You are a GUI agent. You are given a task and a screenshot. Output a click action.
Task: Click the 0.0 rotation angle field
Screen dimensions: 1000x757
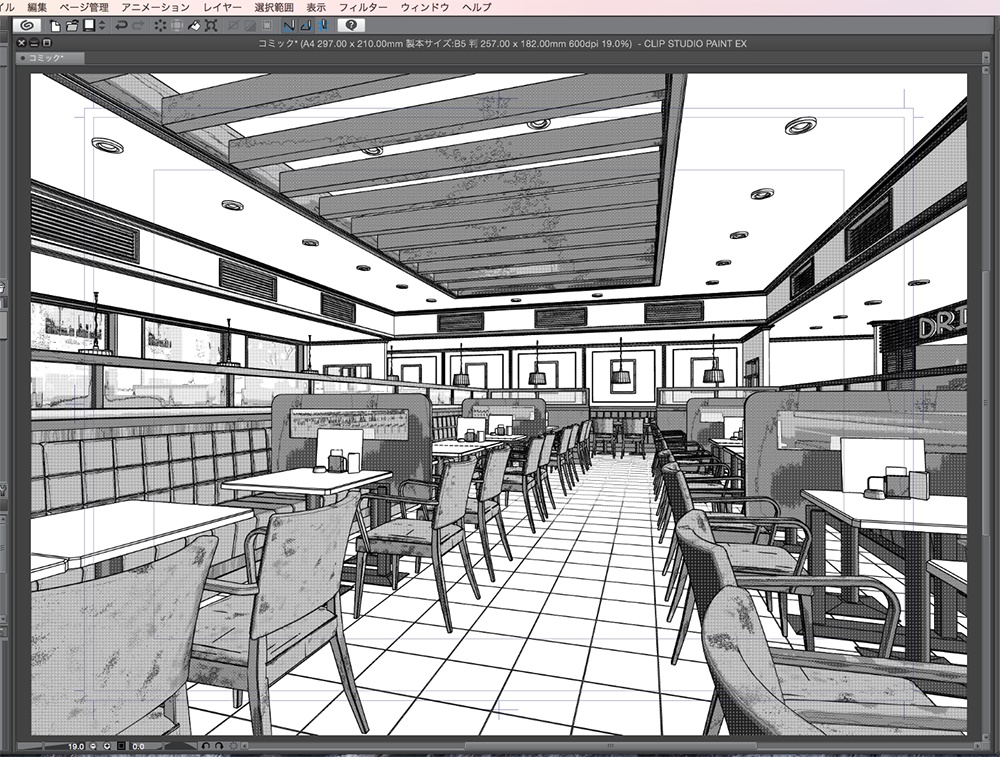(x=138, y=746)
